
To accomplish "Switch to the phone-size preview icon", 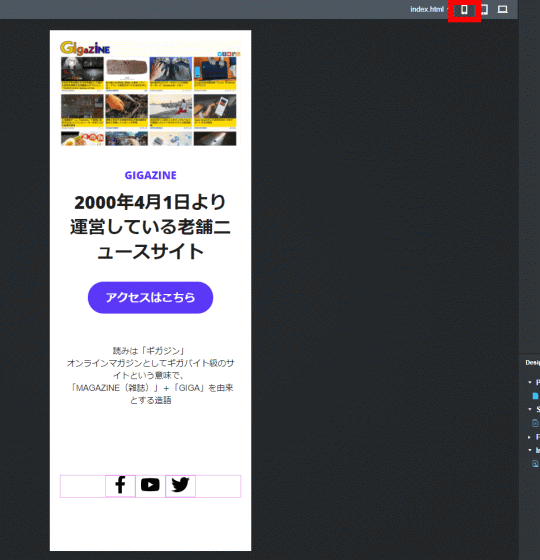I will tap(464, 10).
